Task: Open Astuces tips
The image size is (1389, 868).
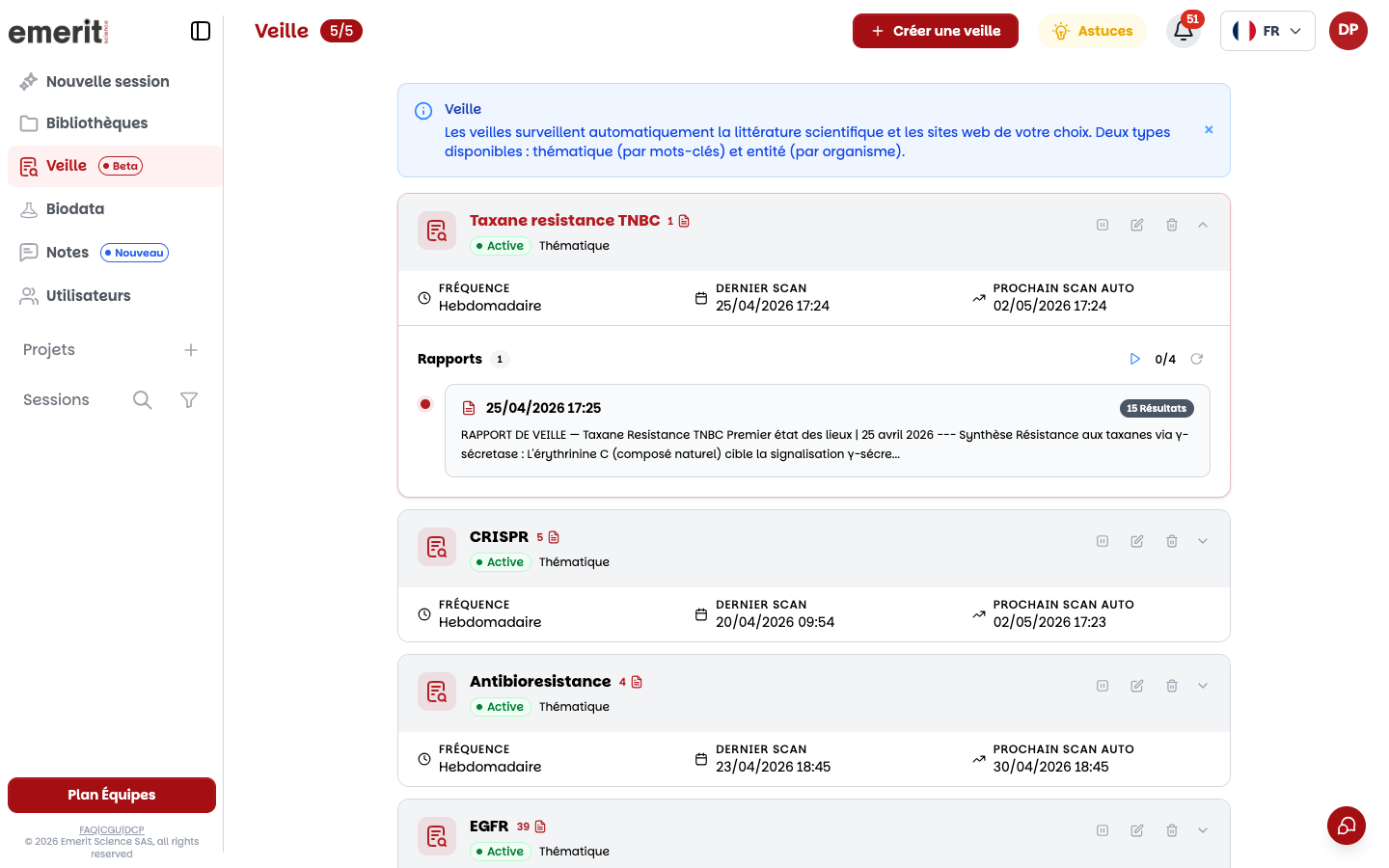Action: [x=1093, y=31]
